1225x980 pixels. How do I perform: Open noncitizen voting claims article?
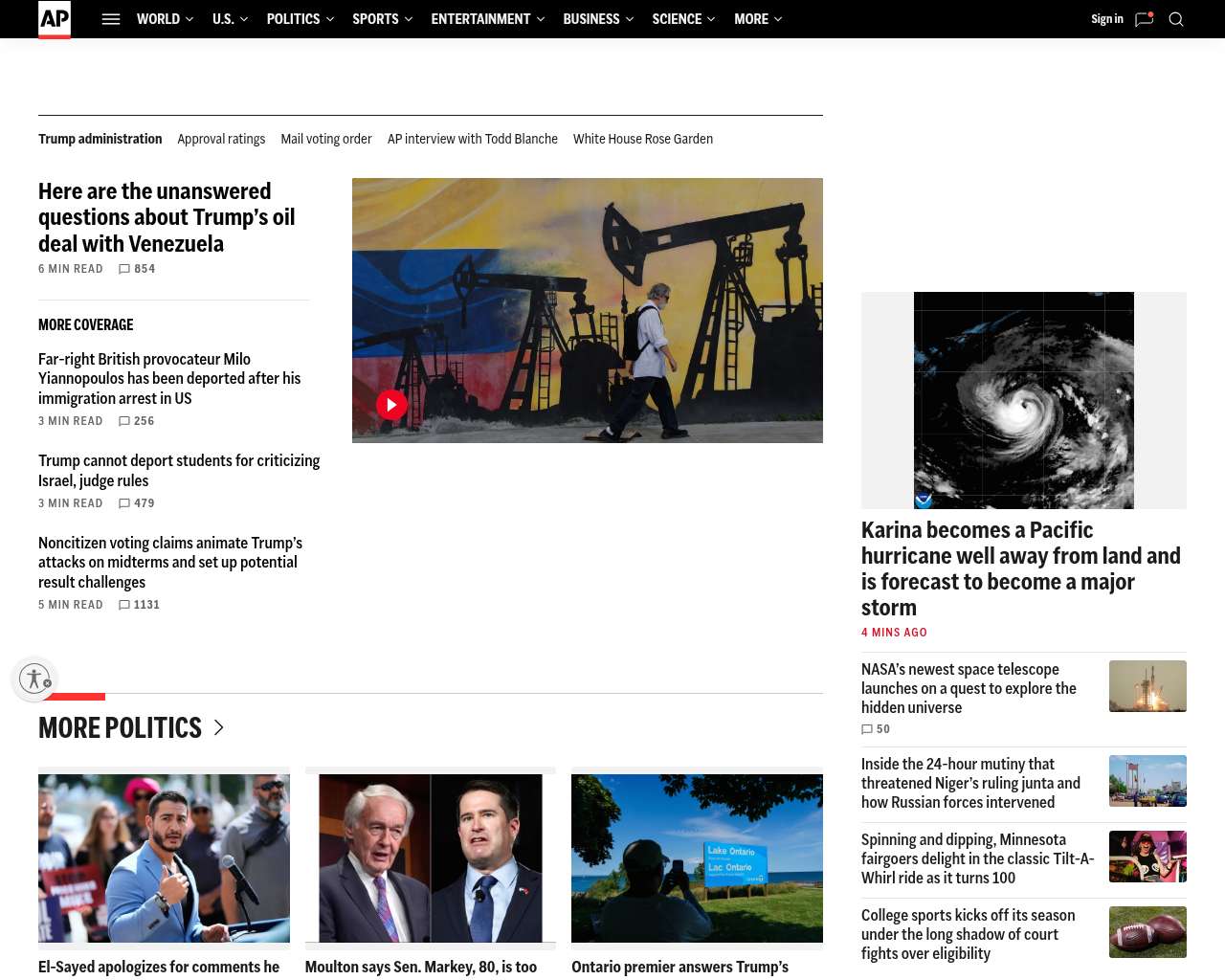170,563
